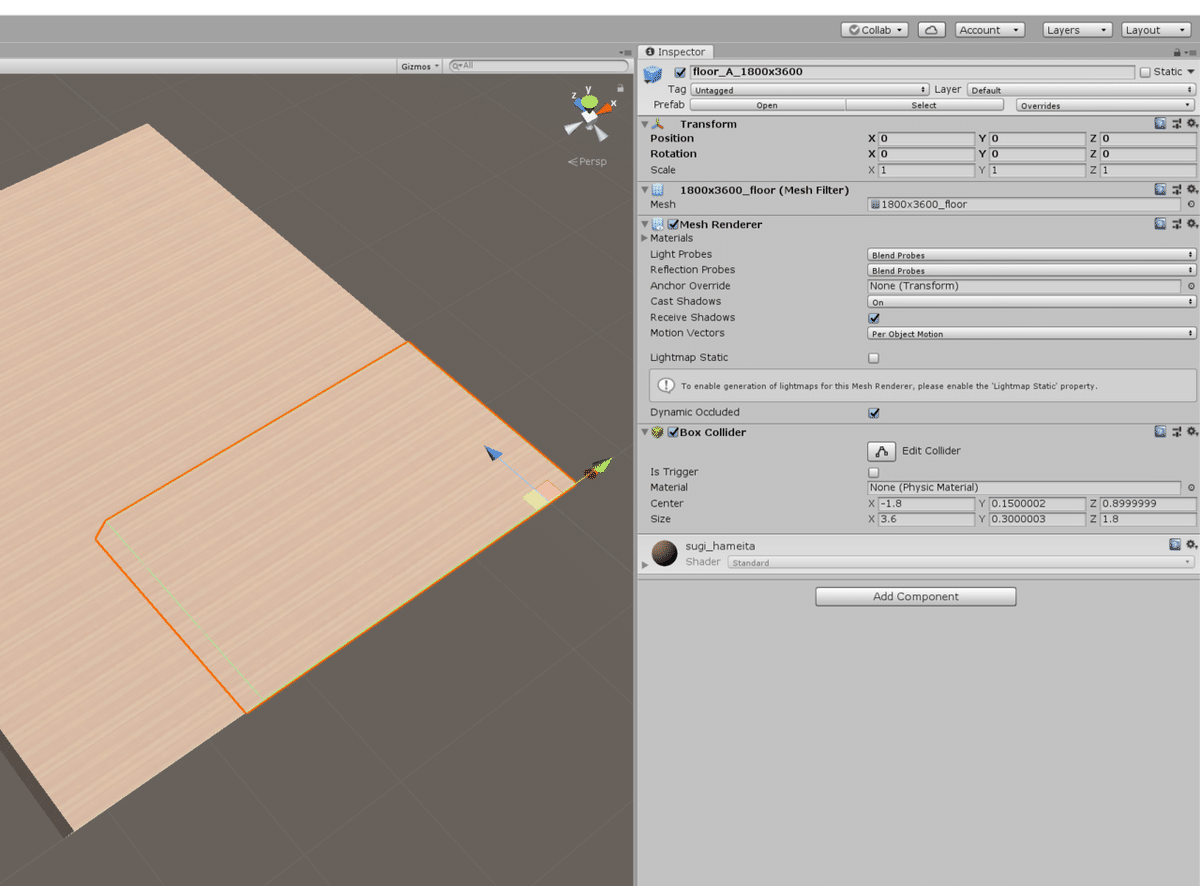Open Transform component help reference icon

coord(1160,124)
